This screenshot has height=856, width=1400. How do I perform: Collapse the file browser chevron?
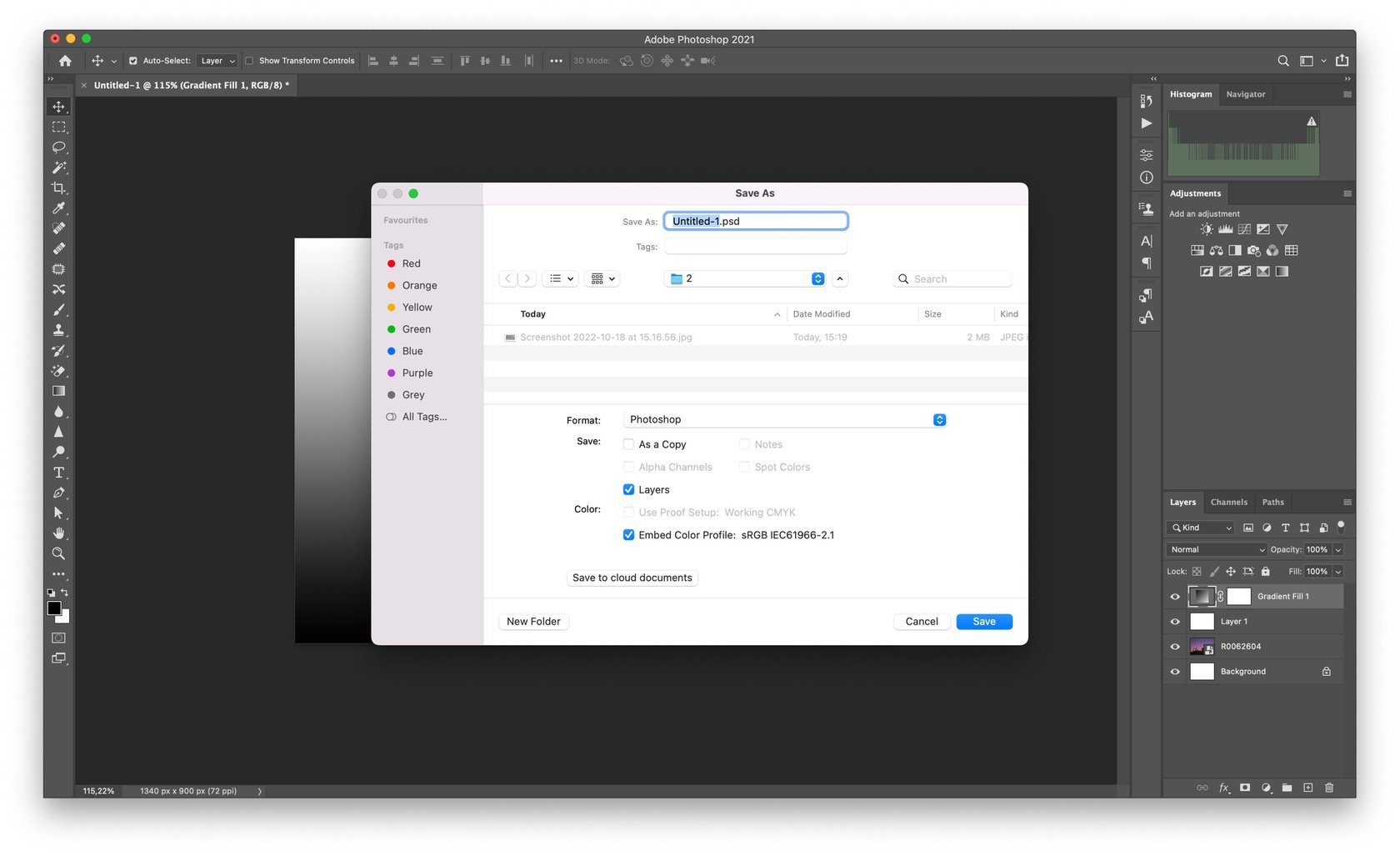pyautogui.click(x=839, y=279)
